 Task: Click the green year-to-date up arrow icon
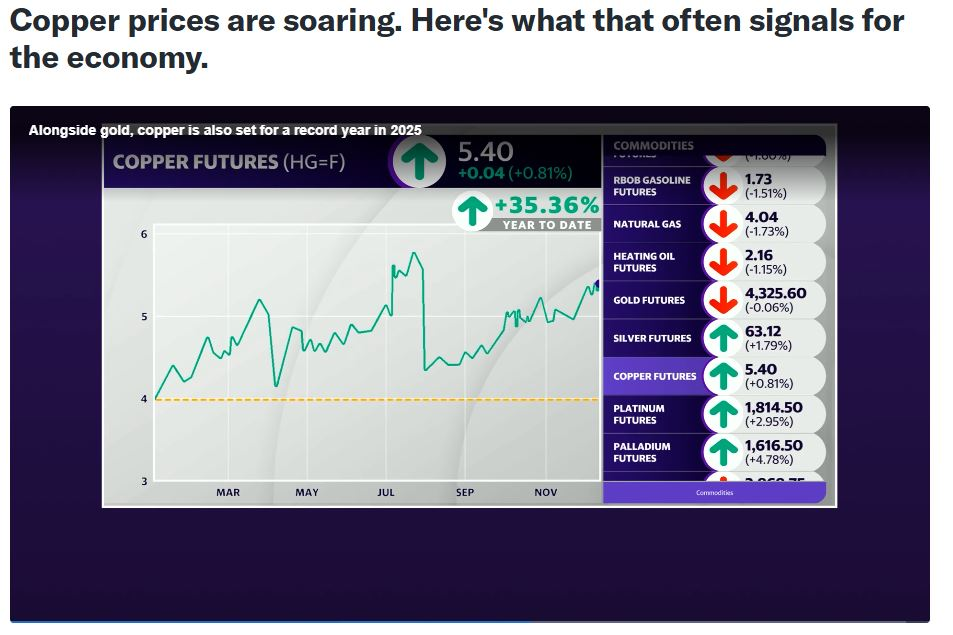(x=471, y=210)
